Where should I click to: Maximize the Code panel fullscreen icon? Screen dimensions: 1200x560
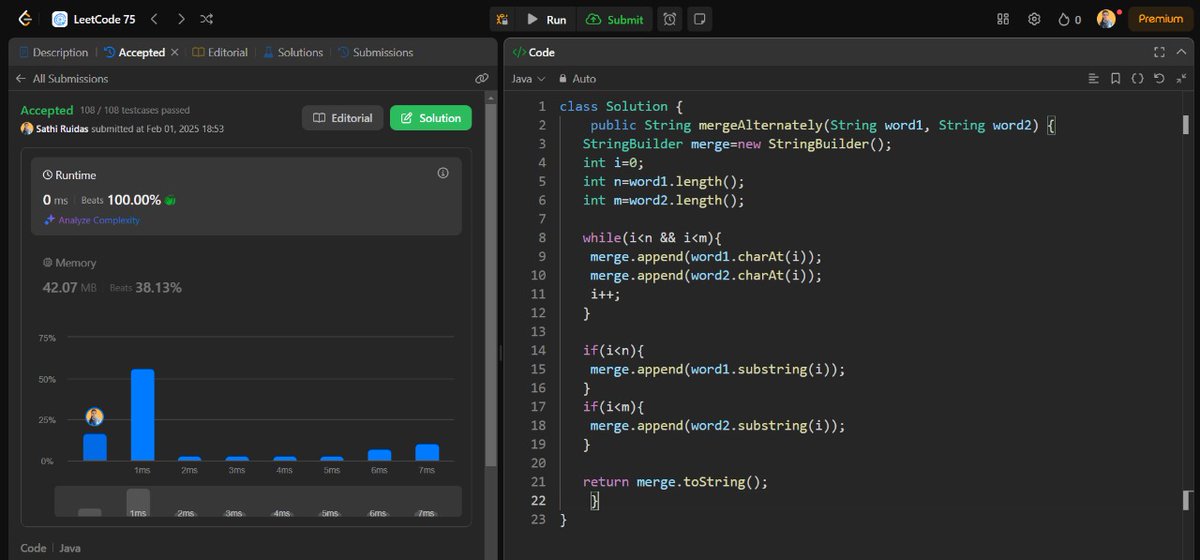1159,52
